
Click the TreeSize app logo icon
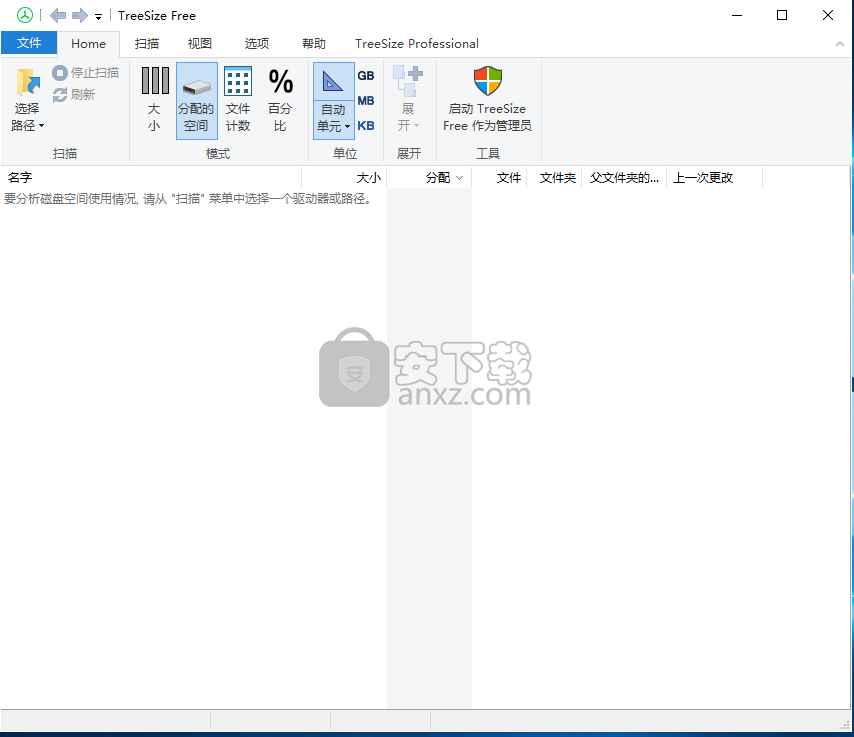coord(25,15)
